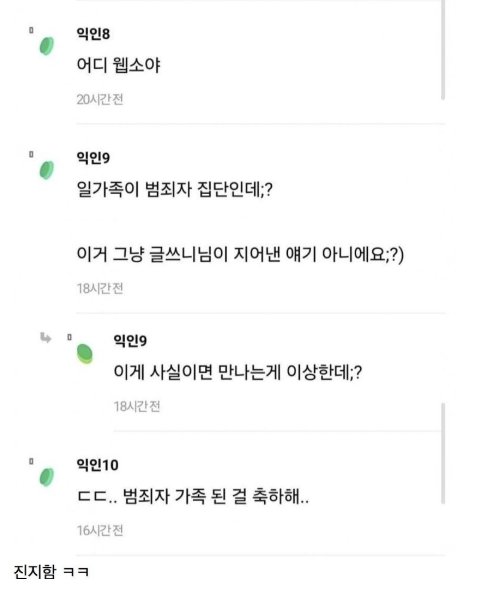Open the 익인8 username

[93, 34]
